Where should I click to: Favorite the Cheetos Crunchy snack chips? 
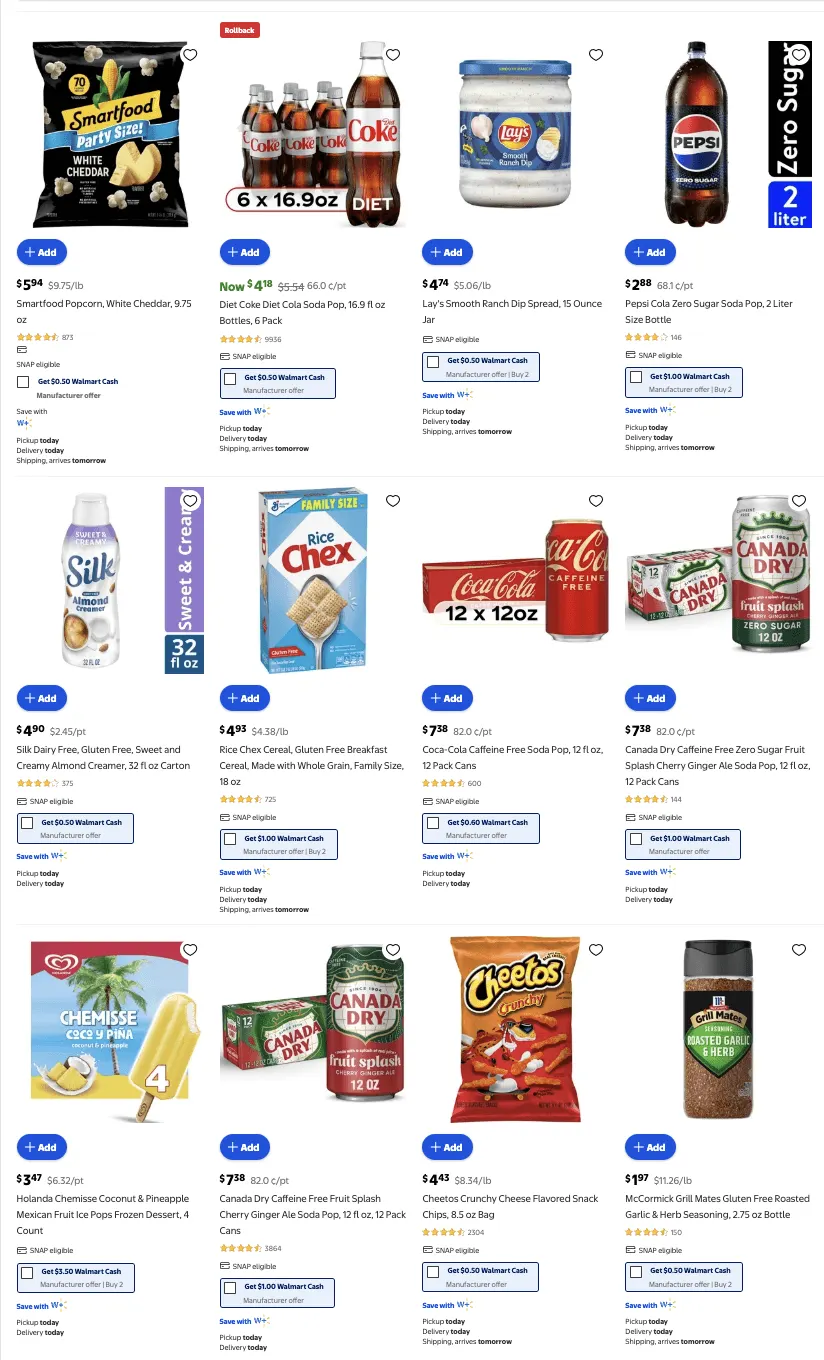595,950
